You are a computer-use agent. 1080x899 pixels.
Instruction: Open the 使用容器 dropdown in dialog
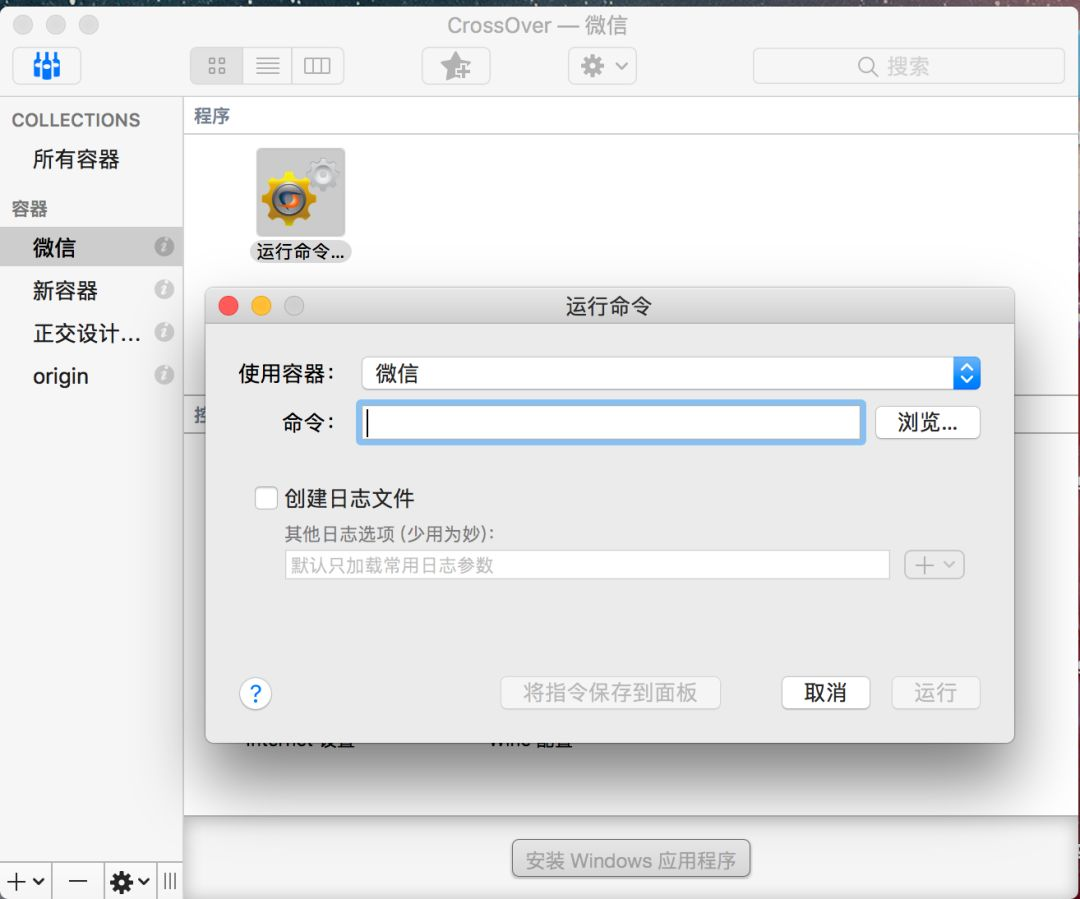[x=671, y=373]
